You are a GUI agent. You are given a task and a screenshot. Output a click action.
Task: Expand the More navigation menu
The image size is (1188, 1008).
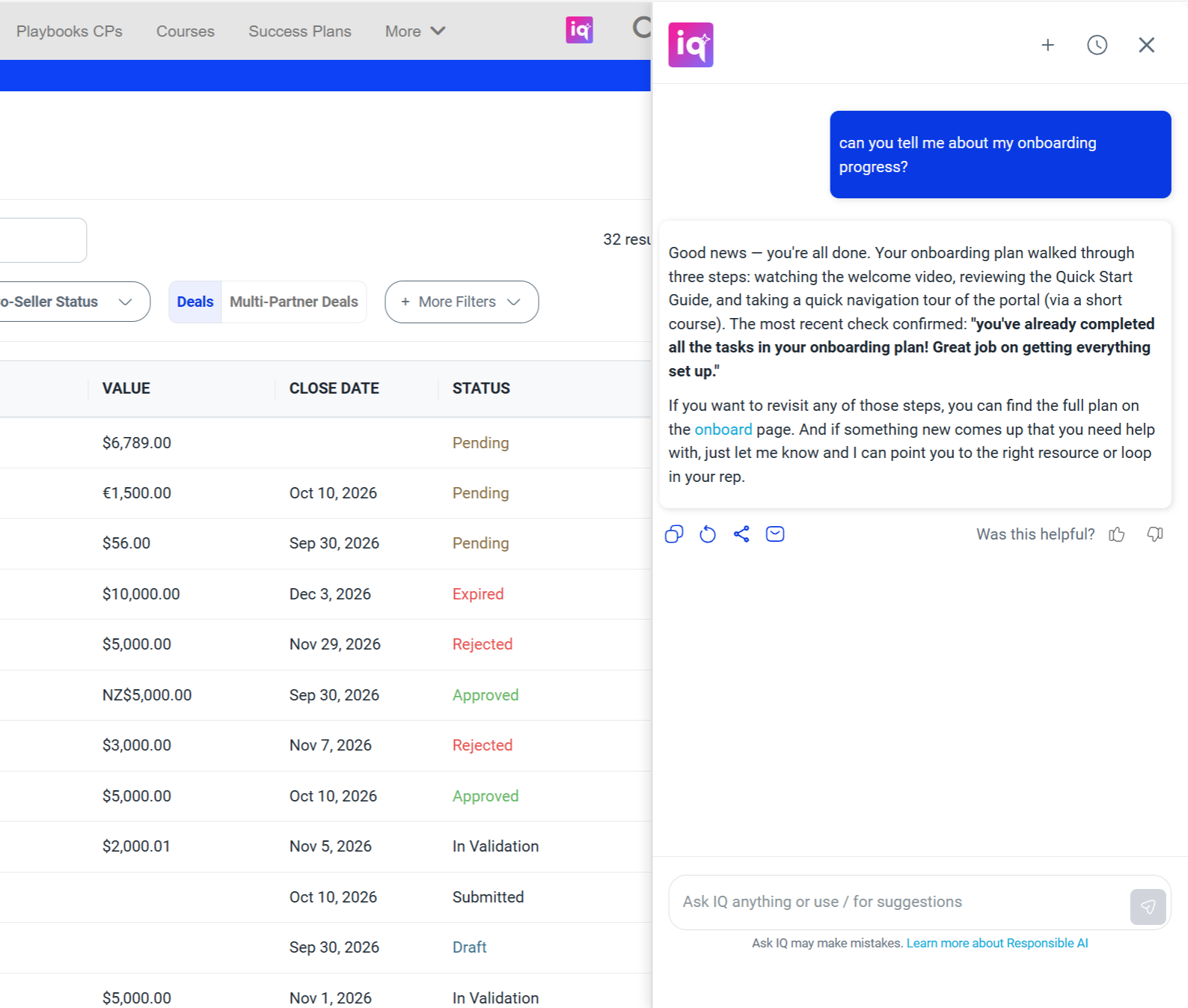point(415,31)
